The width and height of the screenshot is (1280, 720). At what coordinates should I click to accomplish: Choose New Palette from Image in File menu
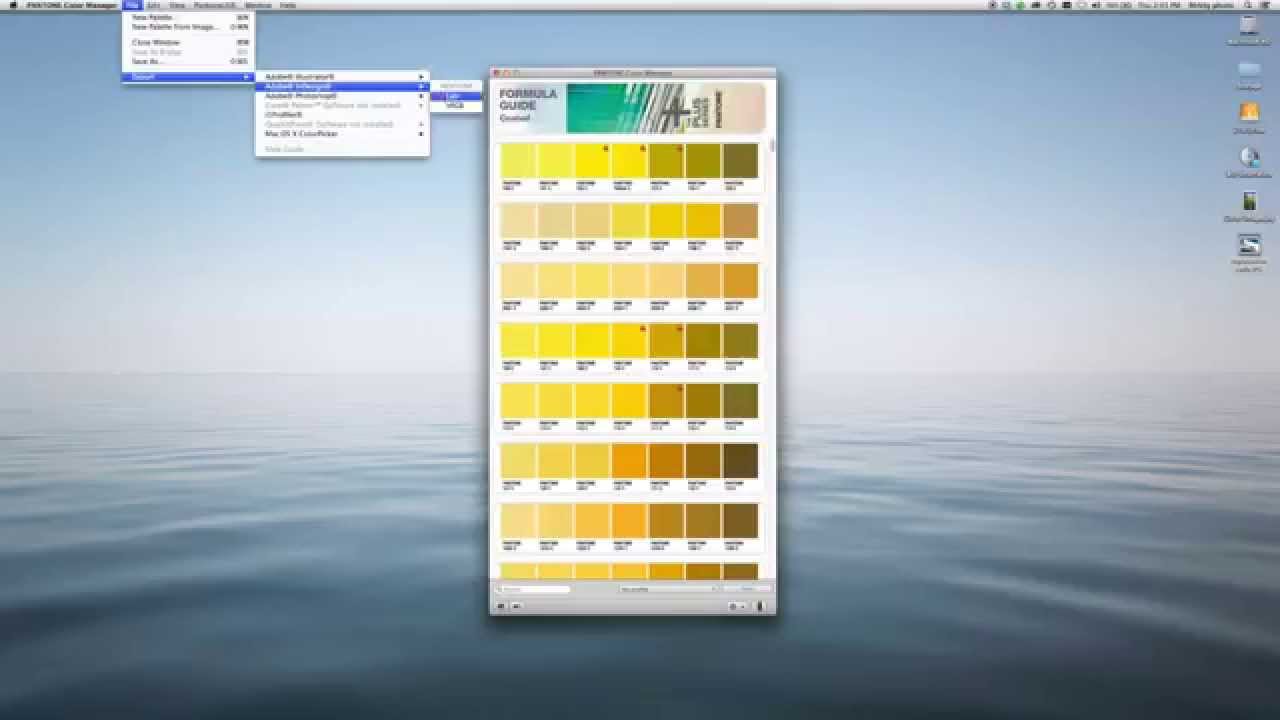tap(188, 27)
